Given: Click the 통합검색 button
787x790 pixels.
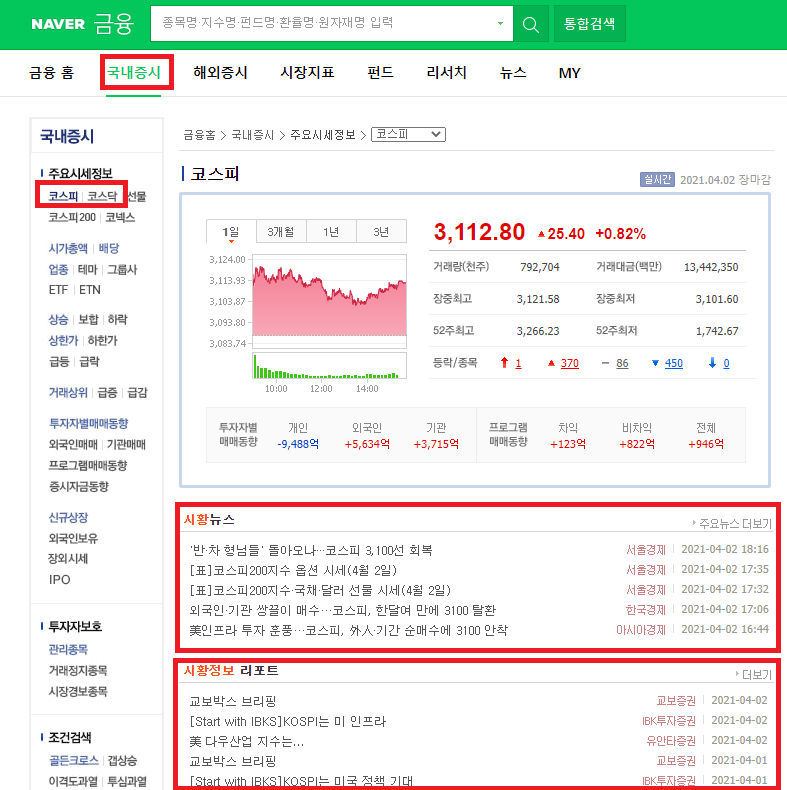Looking at the screenshot, I should pyautogui.click(x=589, y=24).
